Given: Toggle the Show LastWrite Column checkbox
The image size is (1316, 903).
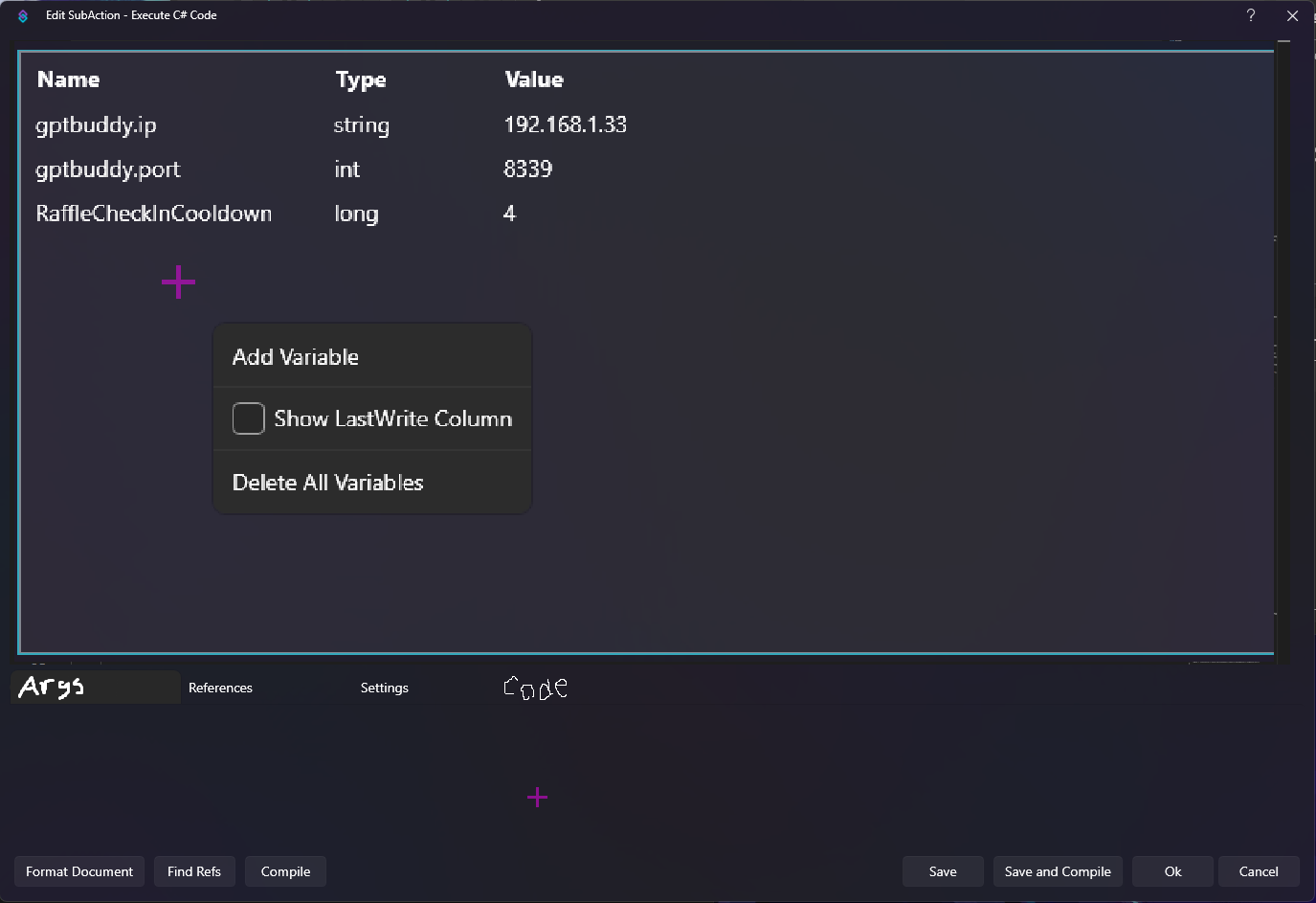Looking at the screenshot, I should [248, 418].
